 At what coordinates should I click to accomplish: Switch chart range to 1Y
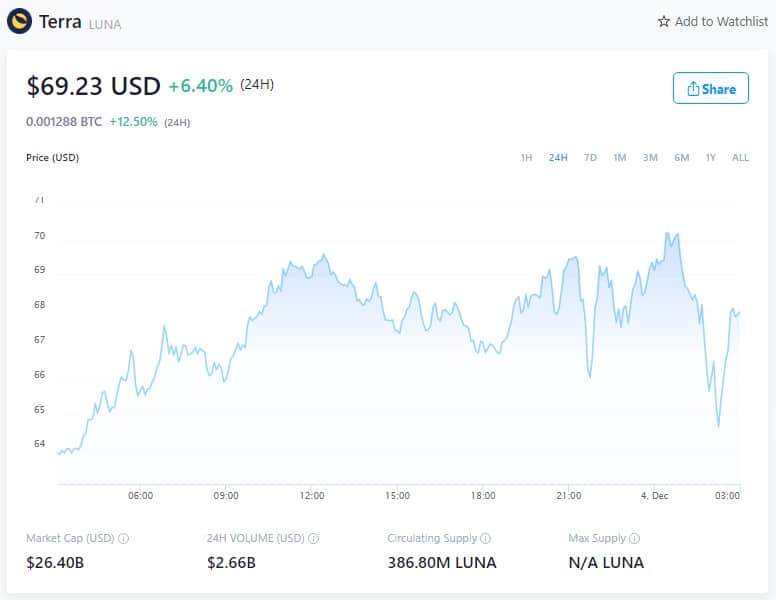click(711, 157)
